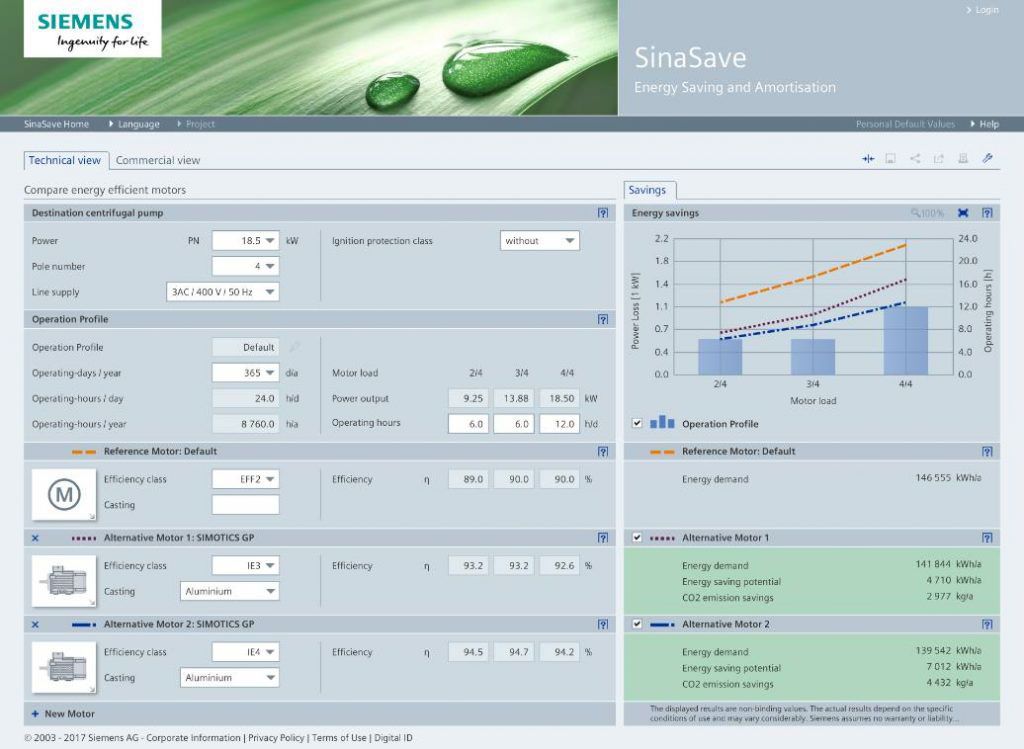Click the print toolbar icon
Viewport: 1024px width, 749px height.
tap(963, 159)
